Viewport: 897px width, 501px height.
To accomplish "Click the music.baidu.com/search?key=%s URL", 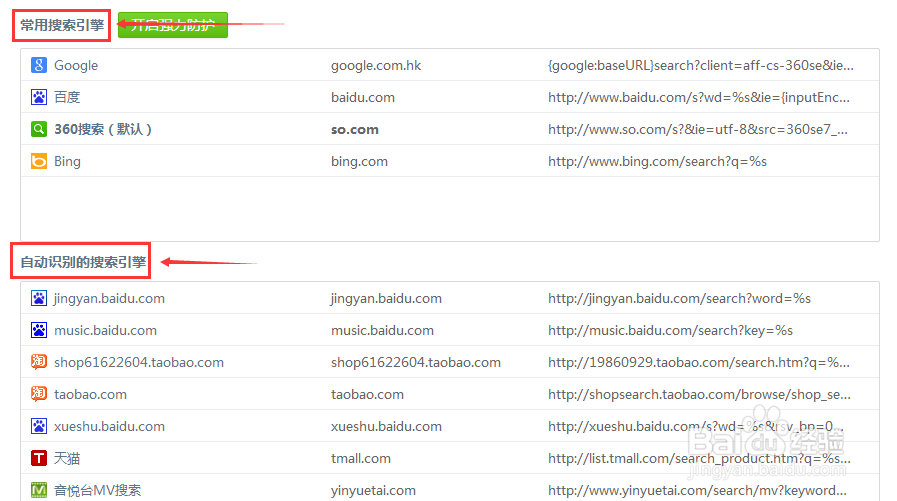I will pos(670,331).
